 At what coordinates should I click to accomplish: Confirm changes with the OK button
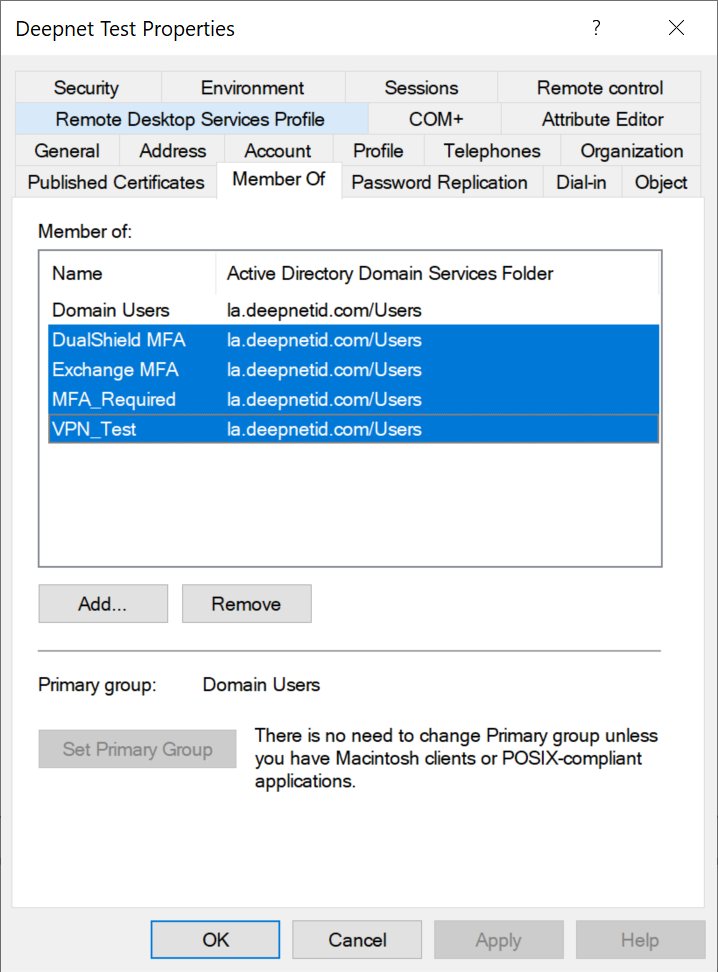point(215,940)
